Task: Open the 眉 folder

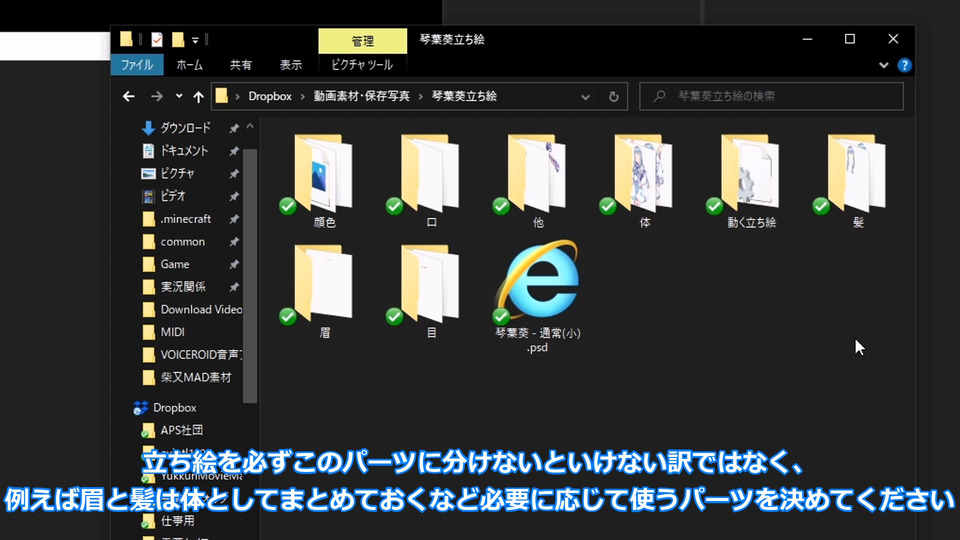Action: point(323,291)
